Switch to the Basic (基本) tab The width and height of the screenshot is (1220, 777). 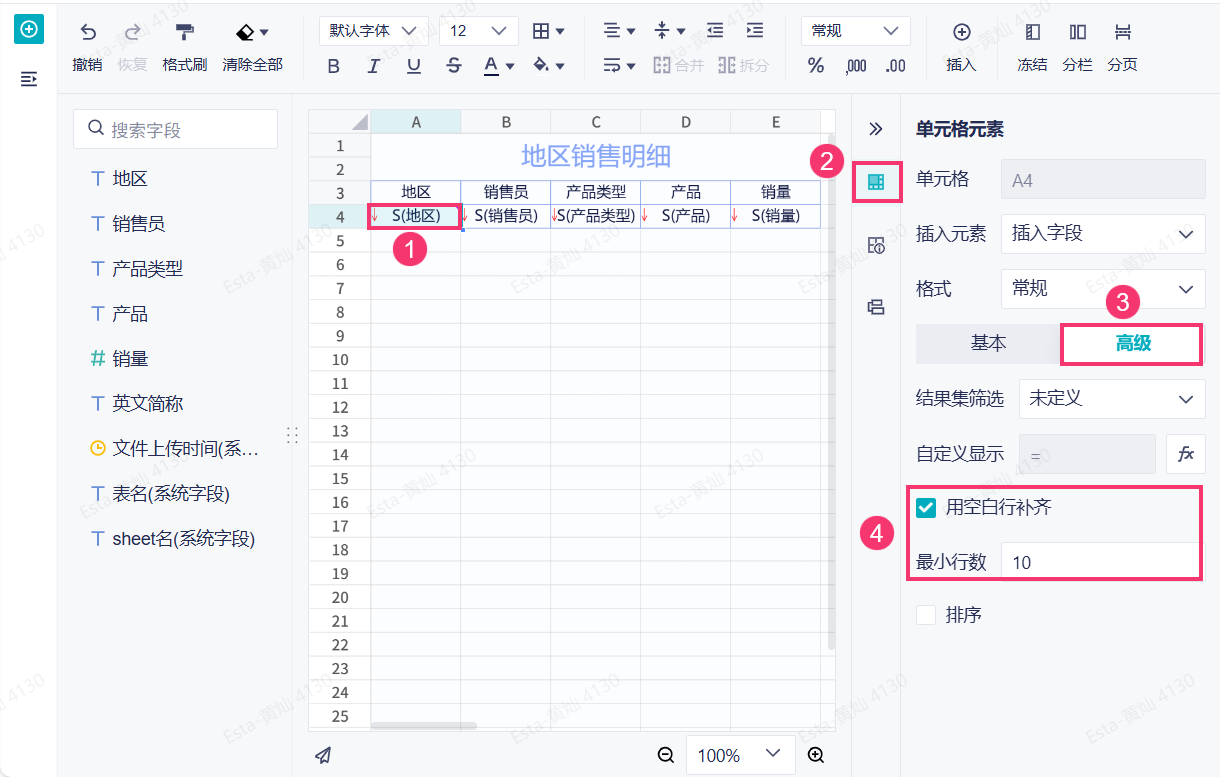[988, 343]
